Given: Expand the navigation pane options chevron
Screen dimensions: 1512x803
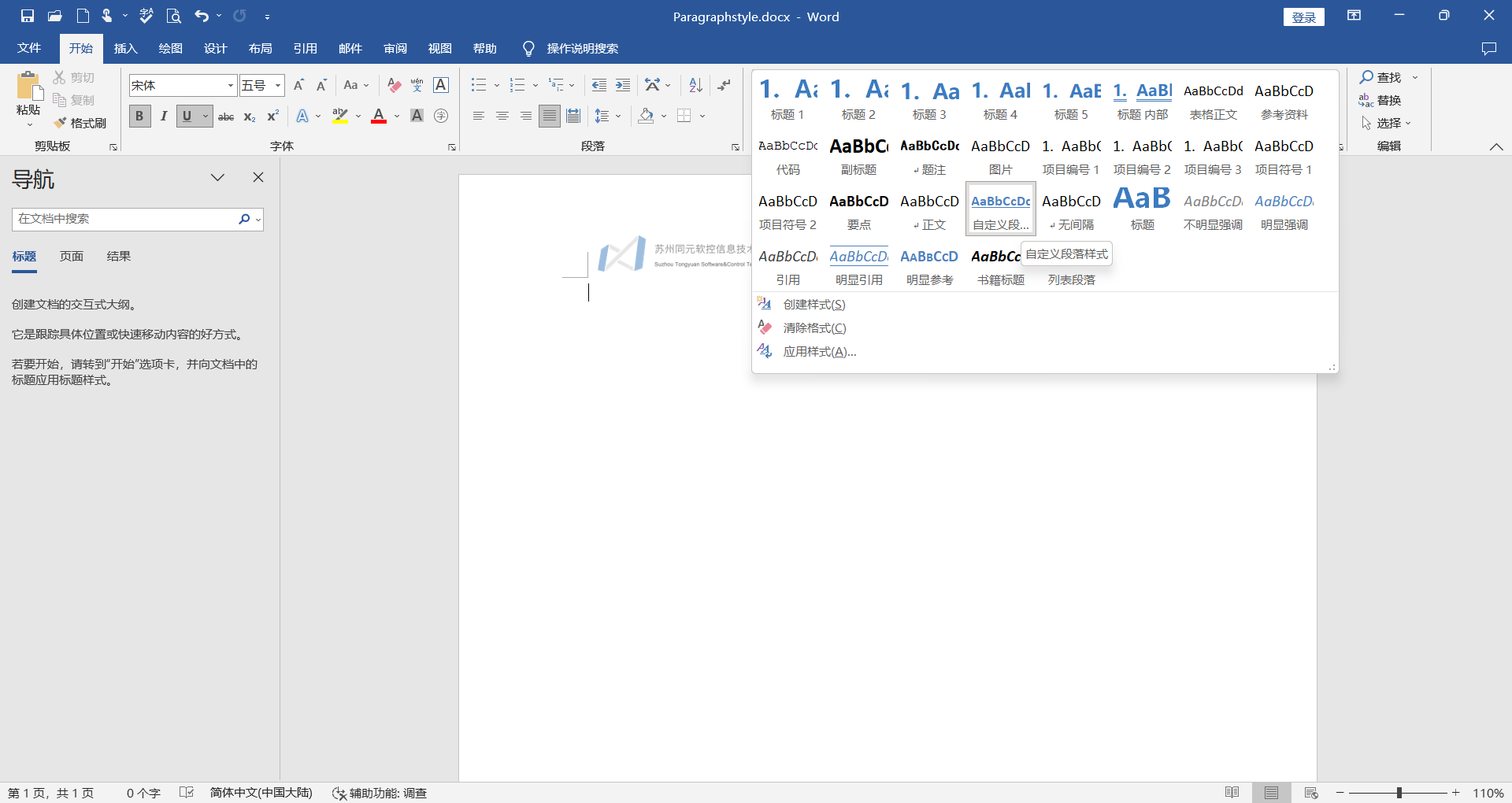Looking at the screenshot, I should pyautogui.click(x=218, y=178).
